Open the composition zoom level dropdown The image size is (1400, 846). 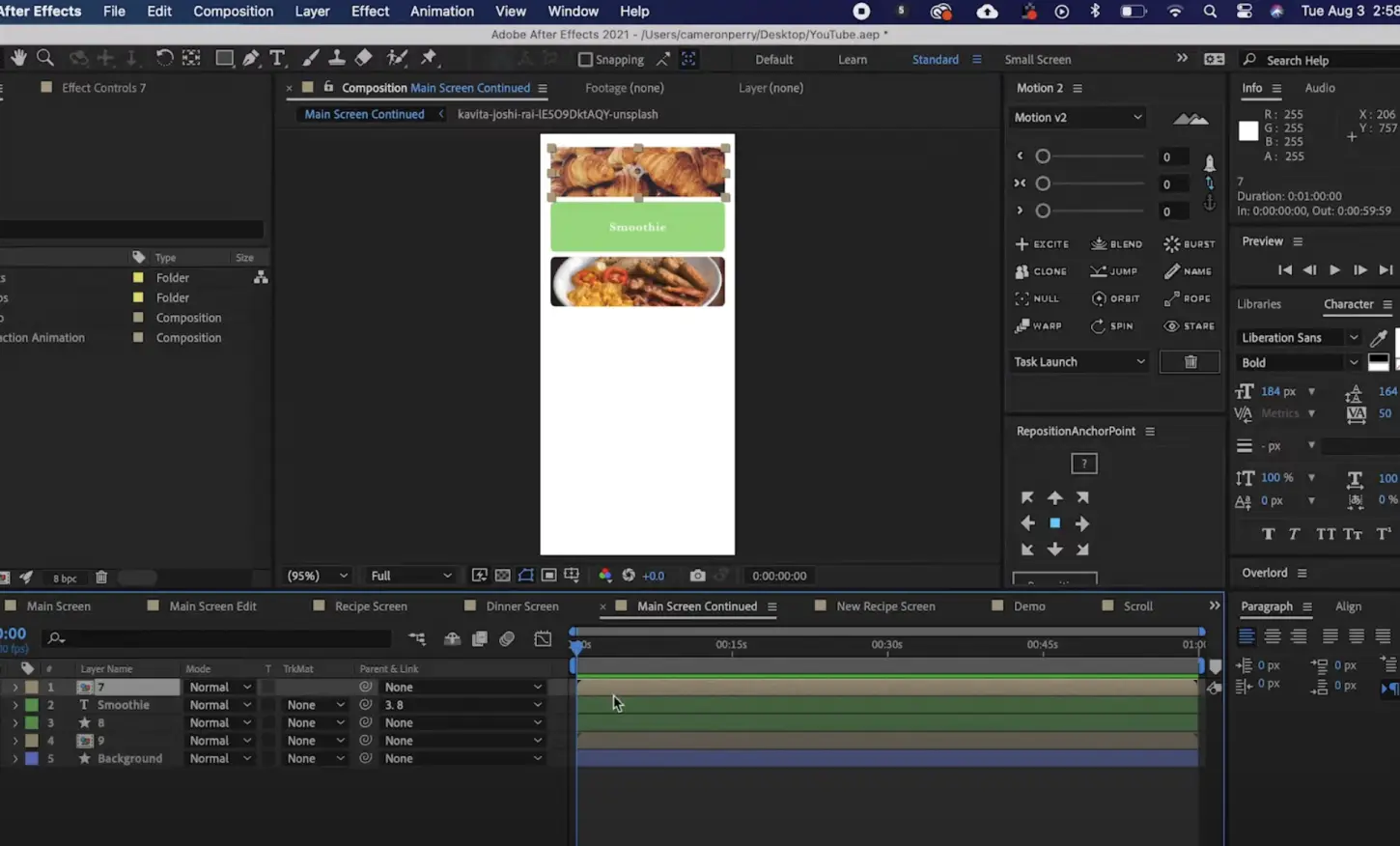317,575
